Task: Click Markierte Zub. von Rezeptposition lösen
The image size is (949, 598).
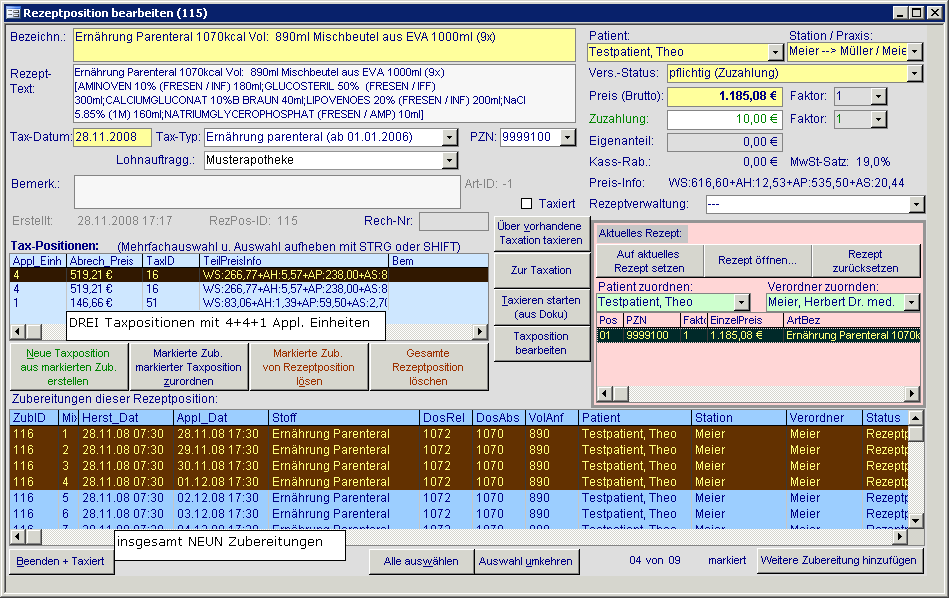Action: click(x=309, y=367)
